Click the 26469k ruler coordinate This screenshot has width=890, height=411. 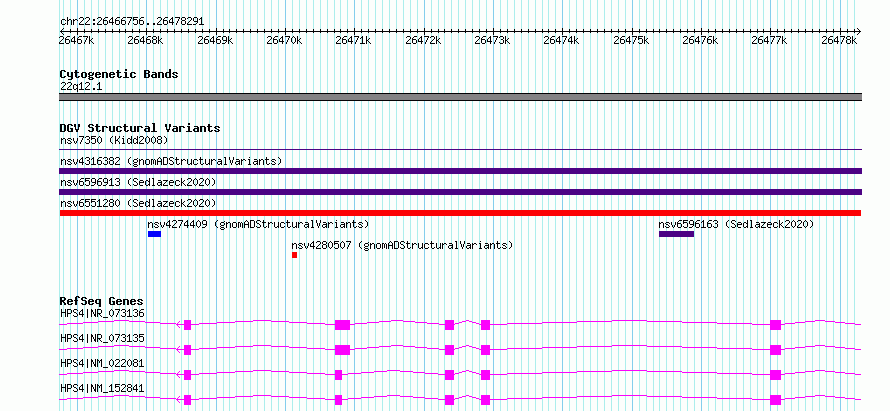215,40
